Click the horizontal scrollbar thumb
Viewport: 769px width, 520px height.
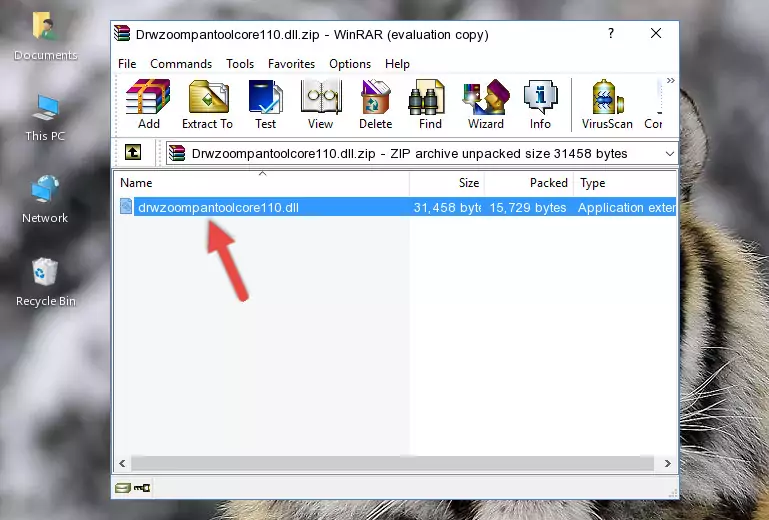tap(392, 464)
